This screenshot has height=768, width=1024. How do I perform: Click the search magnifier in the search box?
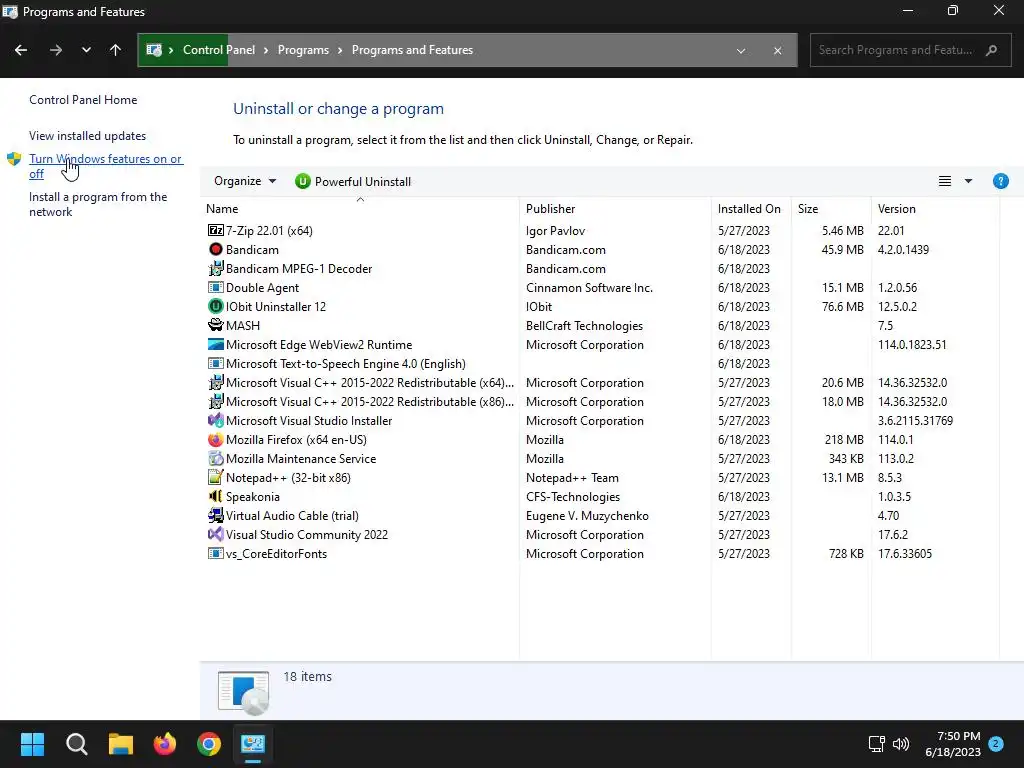point(991,50)
